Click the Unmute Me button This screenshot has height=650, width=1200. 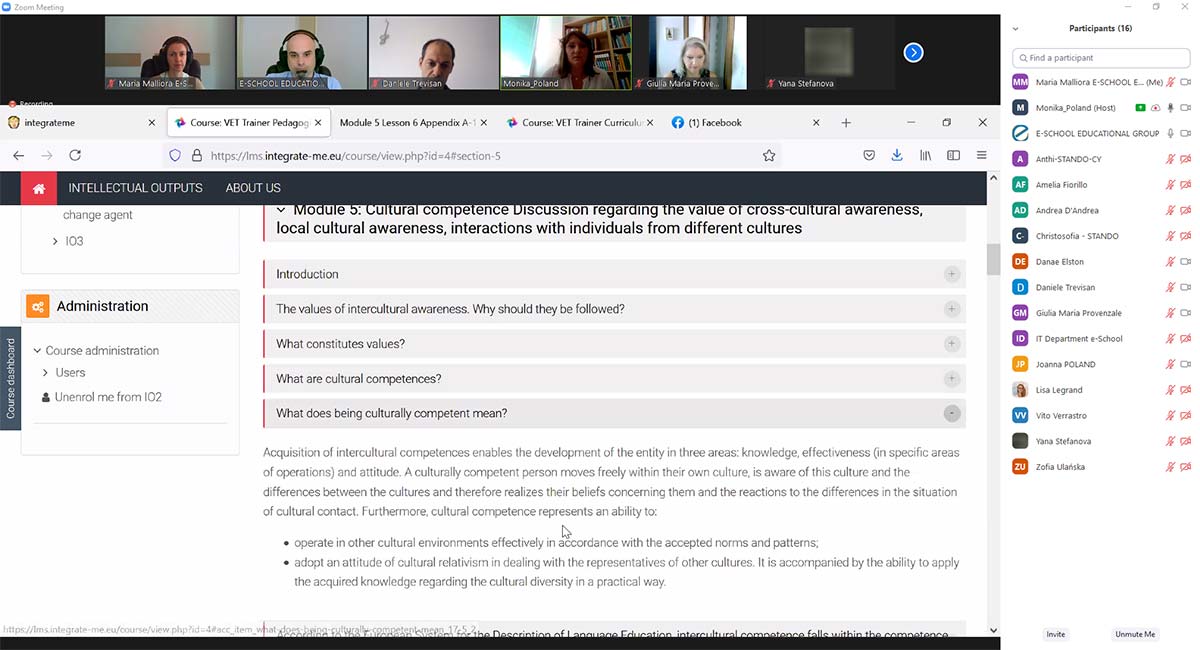pyautogui.click(x=1135, y=634)
